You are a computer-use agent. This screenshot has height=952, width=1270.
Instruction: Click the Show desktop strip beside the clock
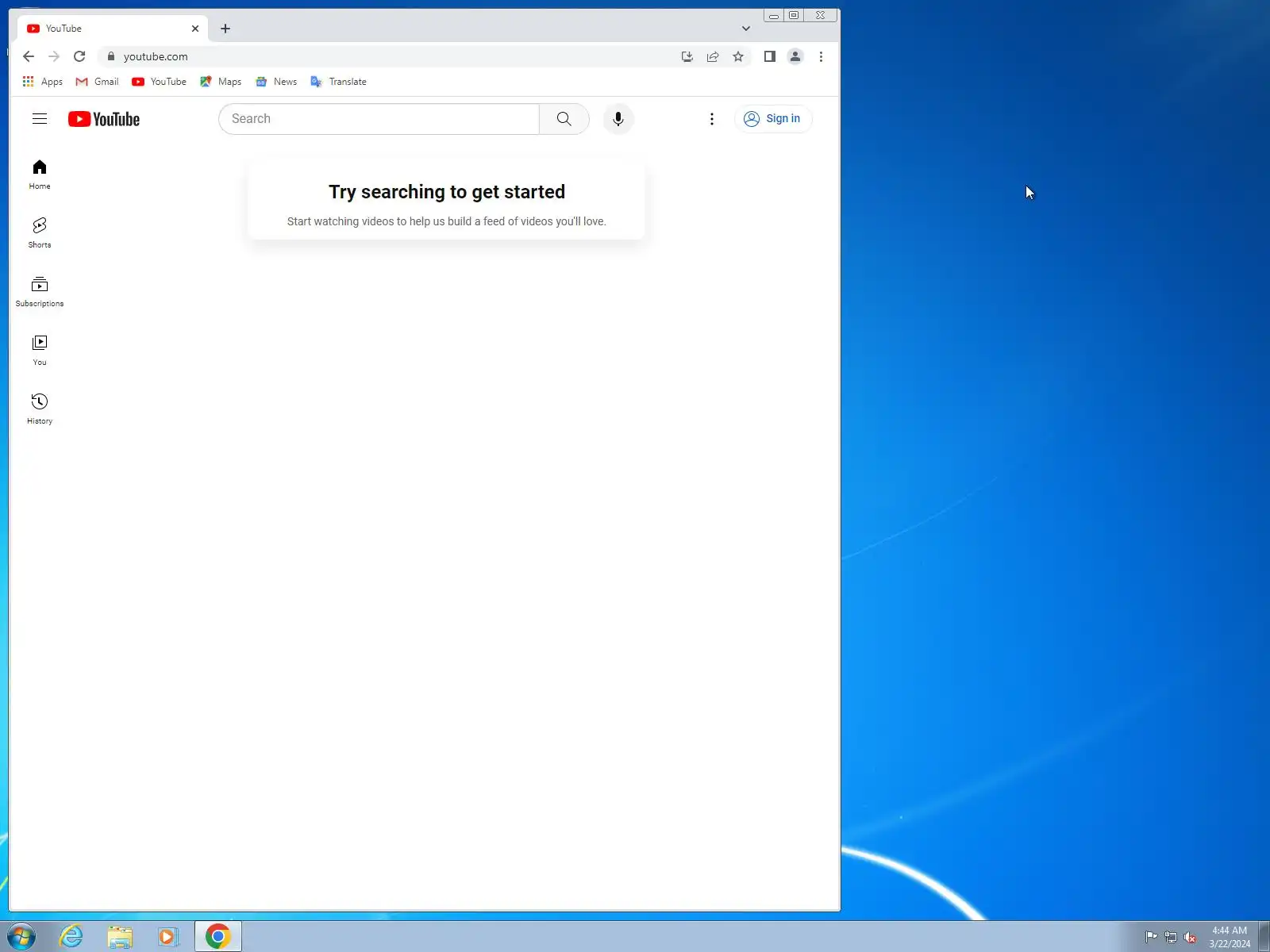[x=1264, y=936]
